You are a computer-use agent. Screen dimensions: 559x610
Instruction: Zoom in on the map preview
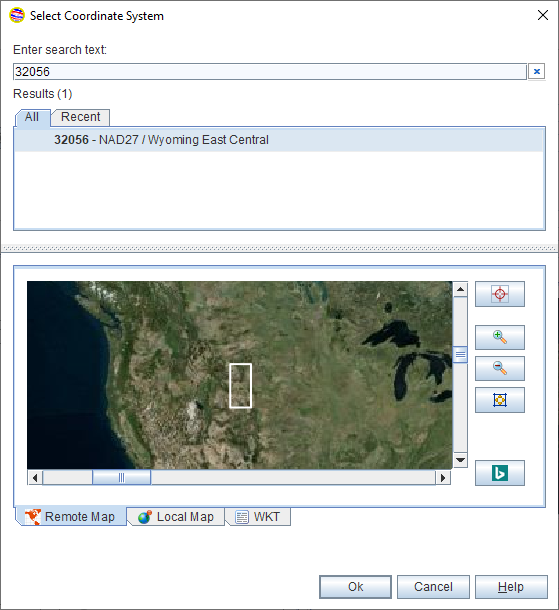click(499, 337)
